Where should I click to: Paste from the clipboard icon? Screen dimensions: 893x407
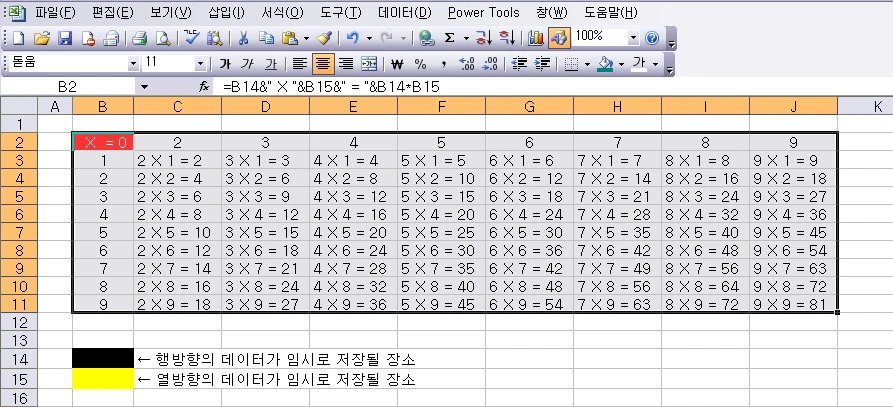pyautogui.click(x=290, y=38)
